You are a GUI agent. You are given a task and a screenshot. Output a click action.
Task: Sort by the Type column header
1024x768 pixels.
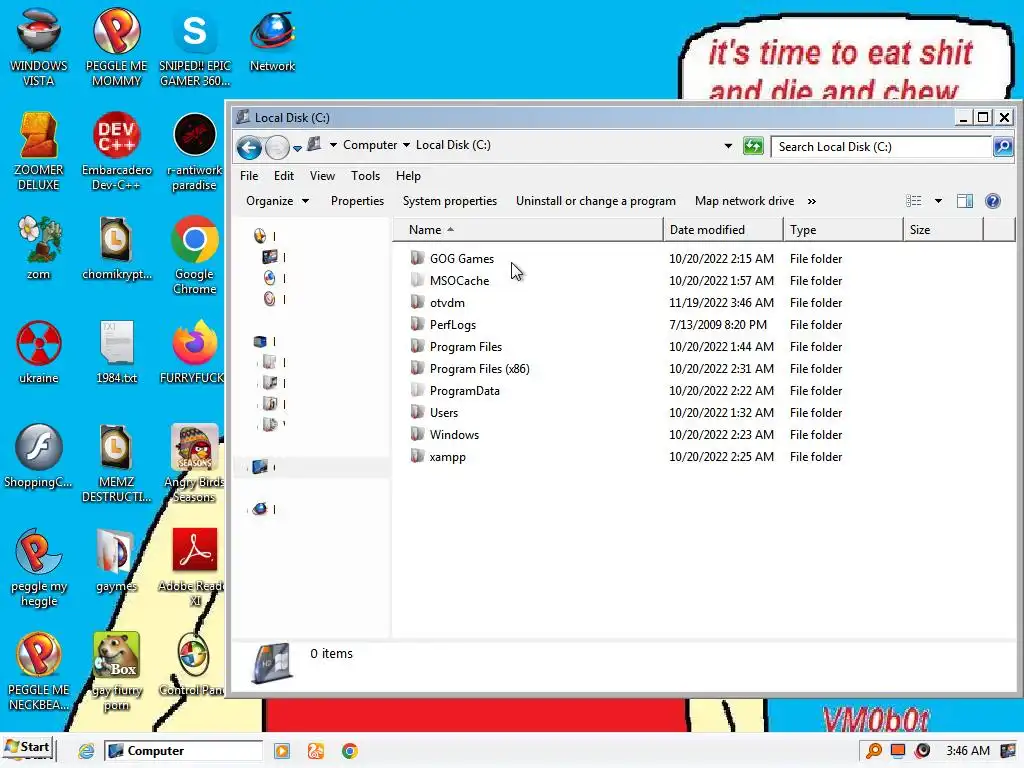point(842,230)
